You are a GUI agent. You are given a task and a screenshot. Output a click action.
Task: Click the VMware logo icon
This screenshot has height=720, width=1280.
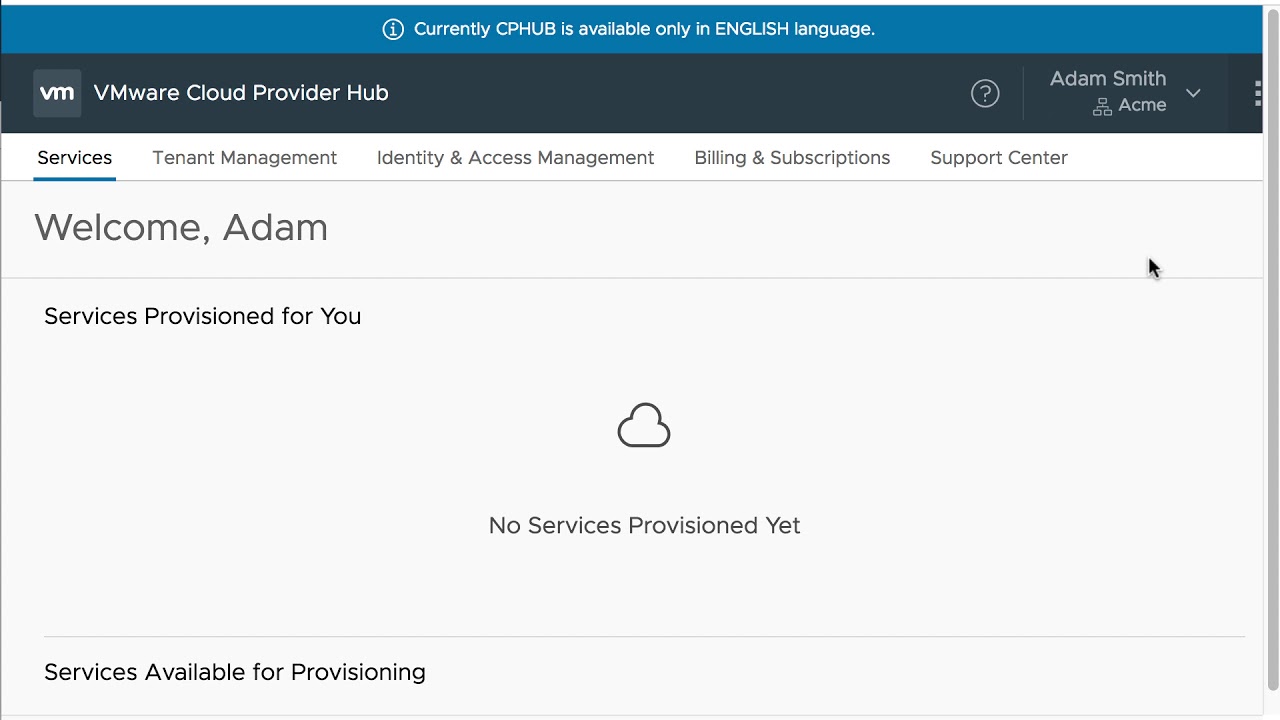click(x=57, y=93)
